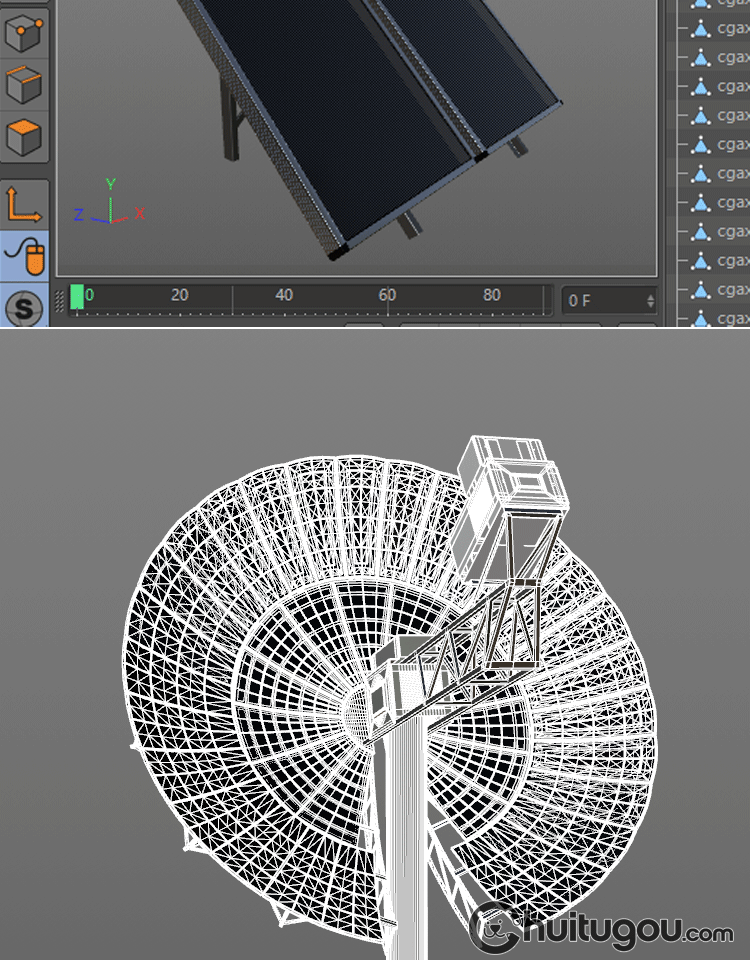Click bottommost cgax row's blue polygon icon
Image resolution: width=750 pixels, height=960 pixels.
[701, 318]
